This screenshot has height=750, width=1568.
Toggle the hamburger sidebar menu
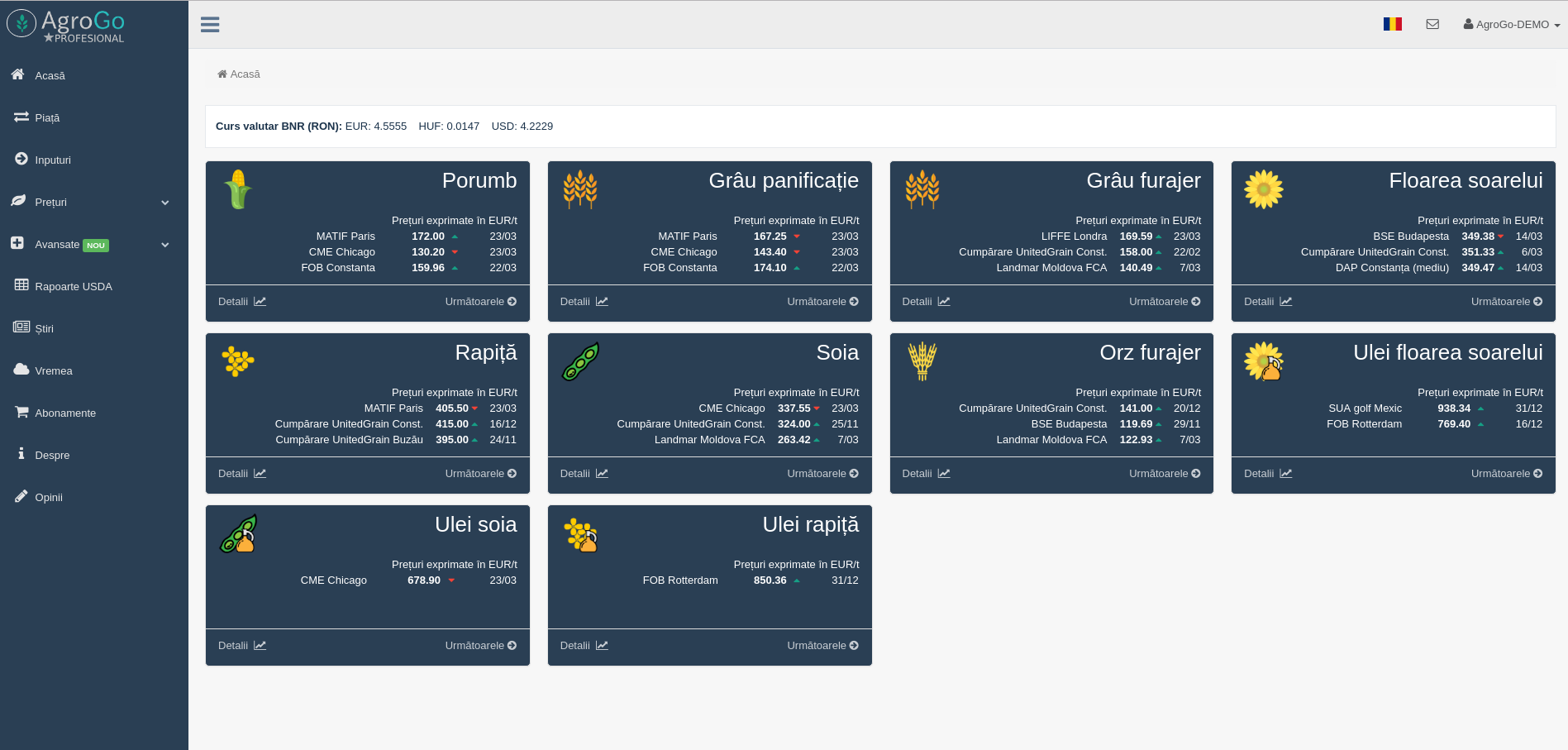[x=210, y=25]
